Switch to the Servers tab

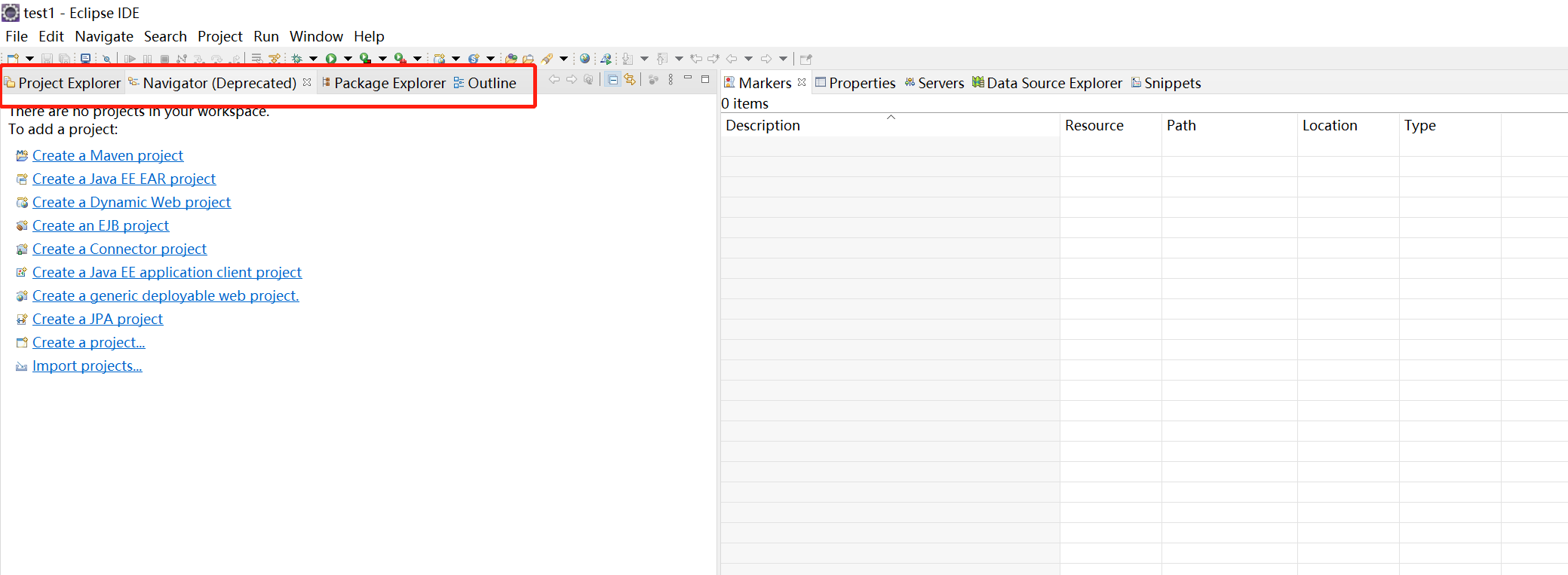[934, 83]
